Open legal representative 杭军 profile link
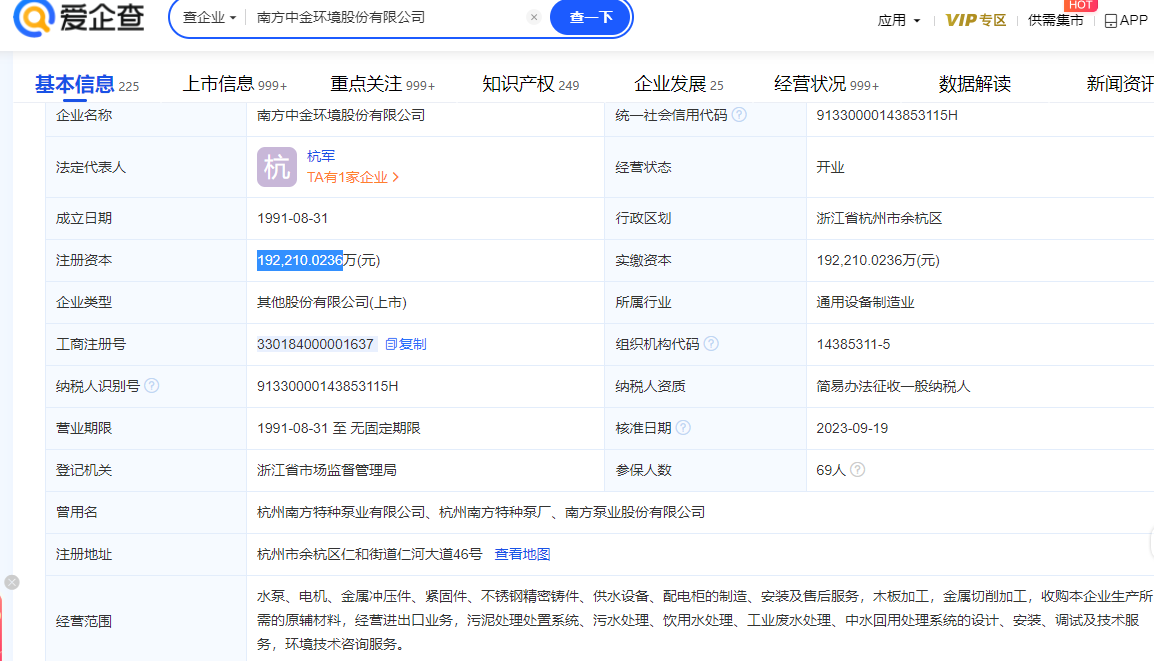Image resolution: width=1154 pixels, height=661 pixels. click(x=321, y=156)
